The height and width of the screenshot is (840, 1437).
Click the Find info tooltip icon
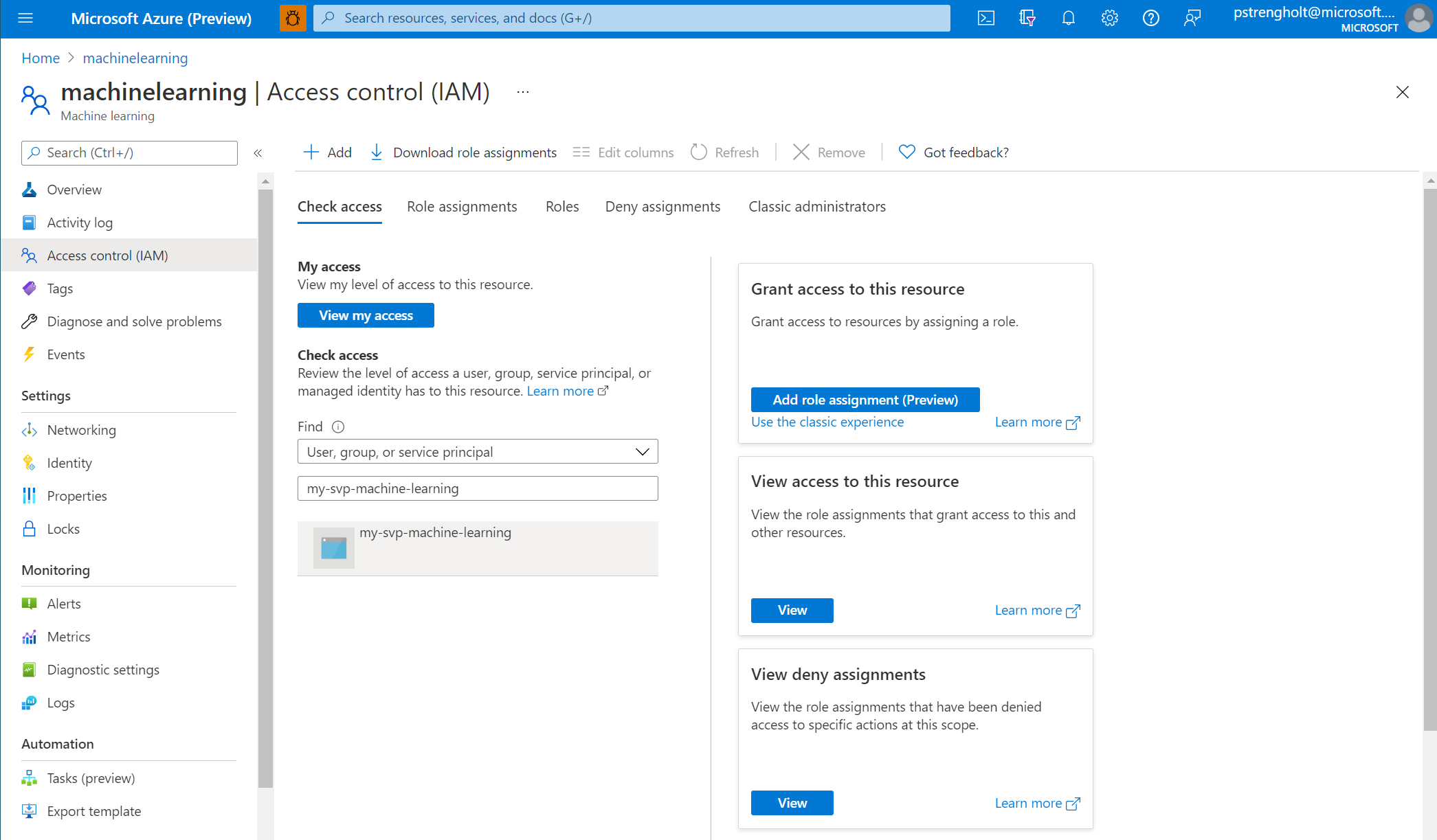338,427
